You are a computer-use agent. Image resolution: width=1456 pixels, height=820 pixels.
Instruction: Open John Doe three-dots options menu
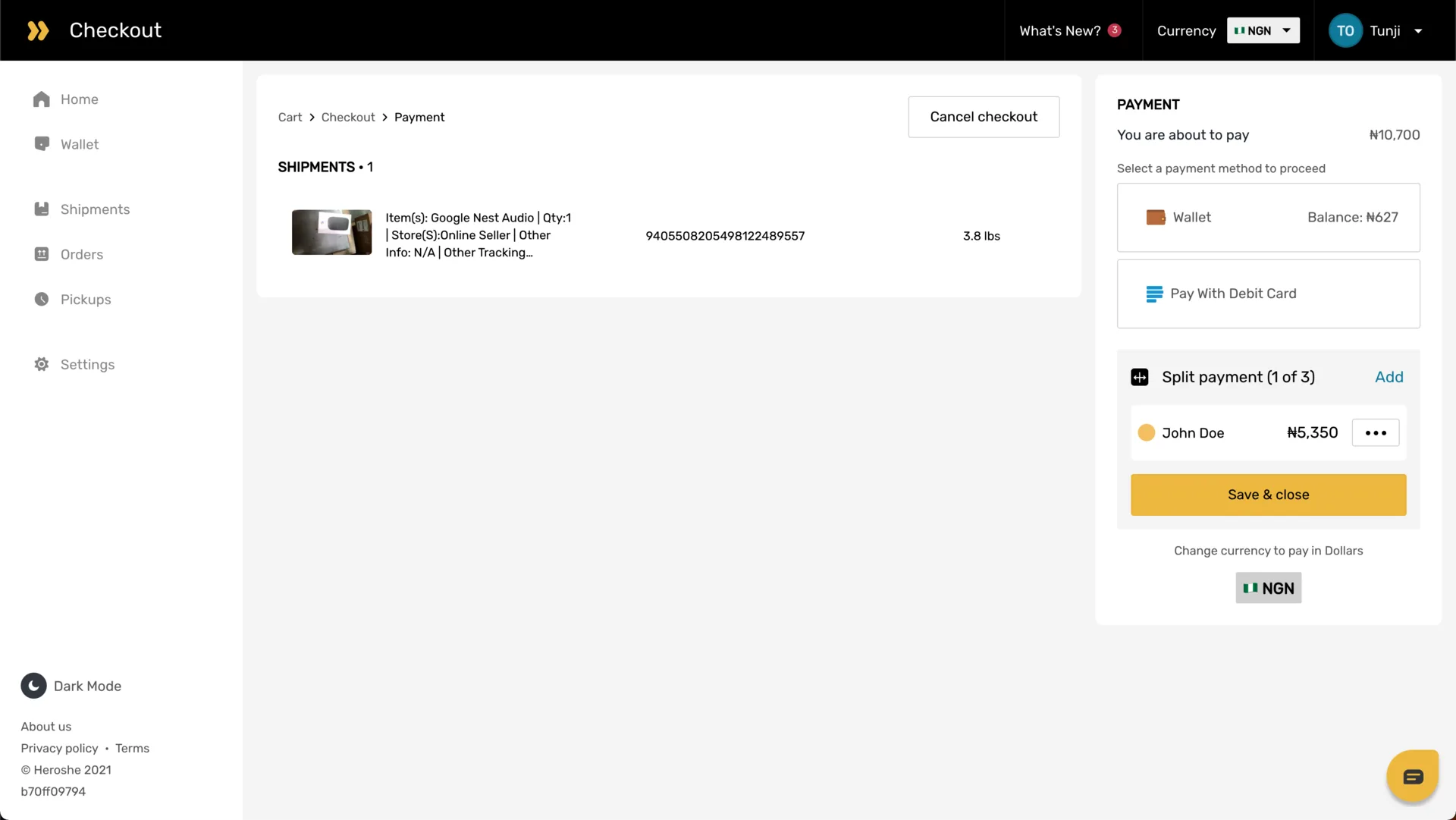coord(1376,432)
